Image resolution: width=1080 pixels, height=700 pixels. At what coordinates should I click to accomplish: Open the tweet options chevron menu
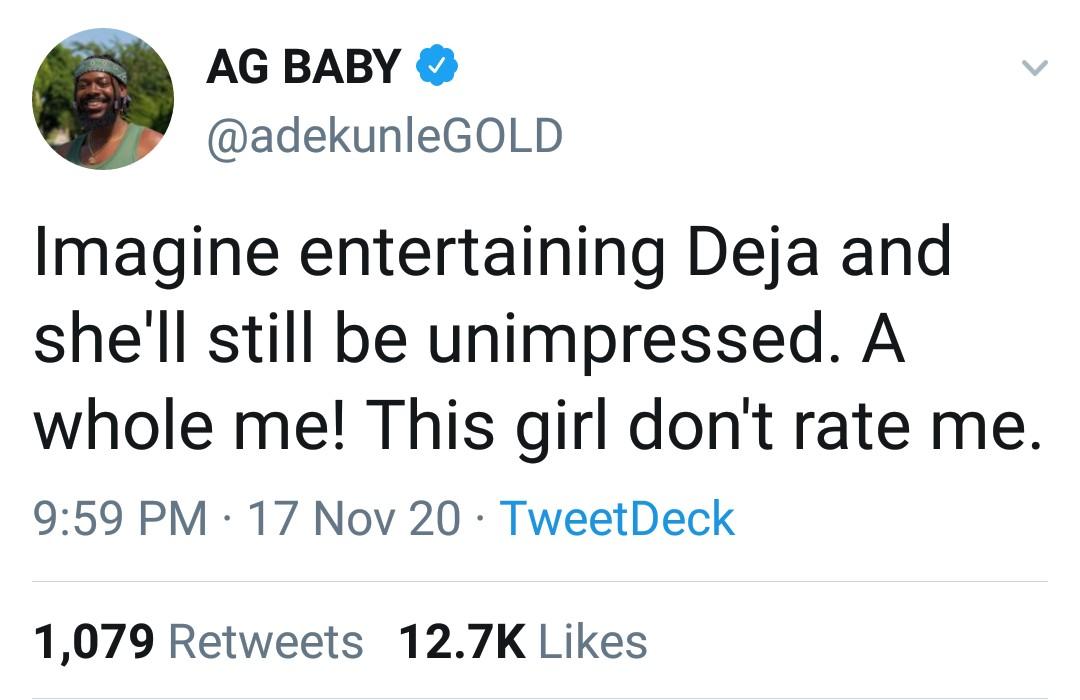pos(1034,68)
